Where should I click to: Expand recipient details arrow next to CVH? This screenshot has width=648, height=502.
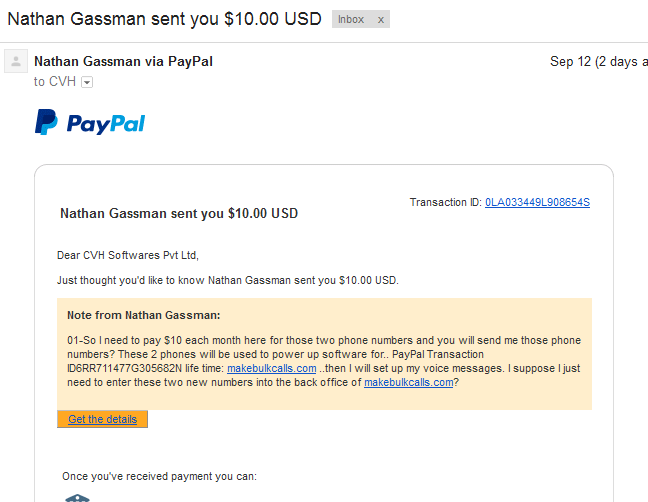87,82
